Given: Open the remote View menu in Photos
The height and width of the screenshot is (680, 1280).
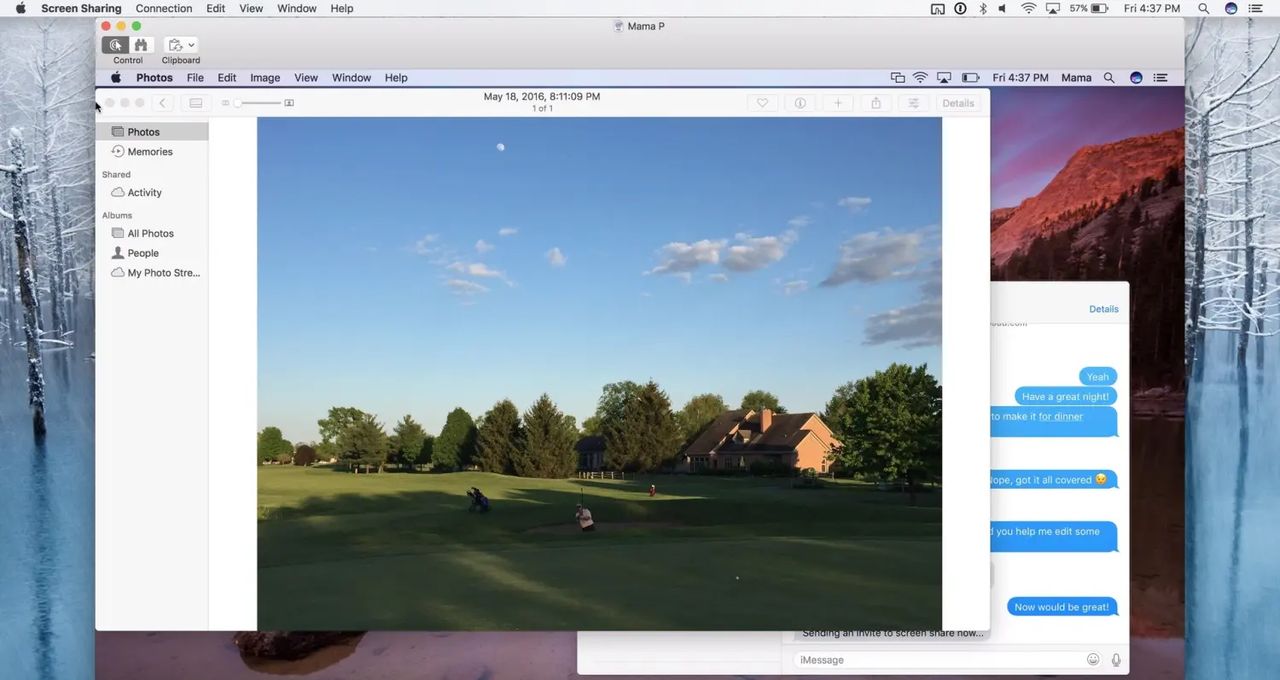Looking at the screenshot, I should point(306,78).
